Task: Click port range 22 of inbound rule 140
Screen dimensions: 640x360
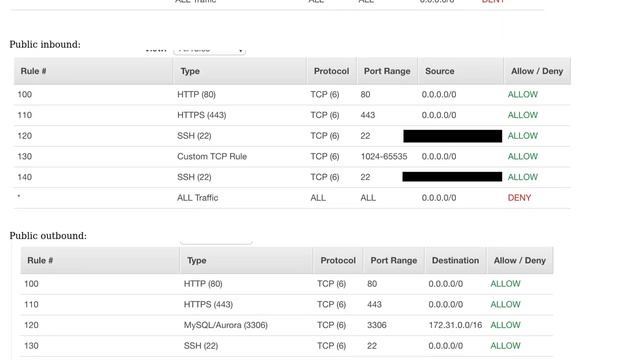Action: pyautogui.click(x=365, y=177)
